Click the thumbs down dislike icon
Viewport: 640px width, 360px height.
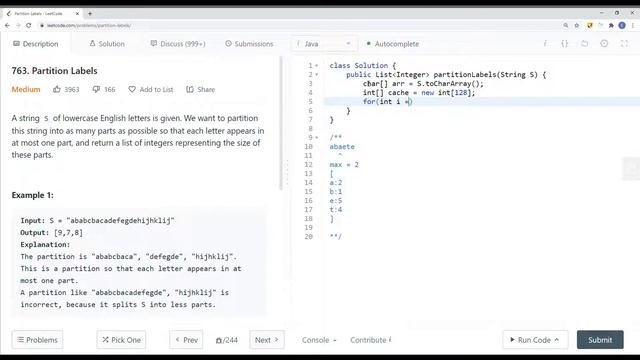point(96,89)
